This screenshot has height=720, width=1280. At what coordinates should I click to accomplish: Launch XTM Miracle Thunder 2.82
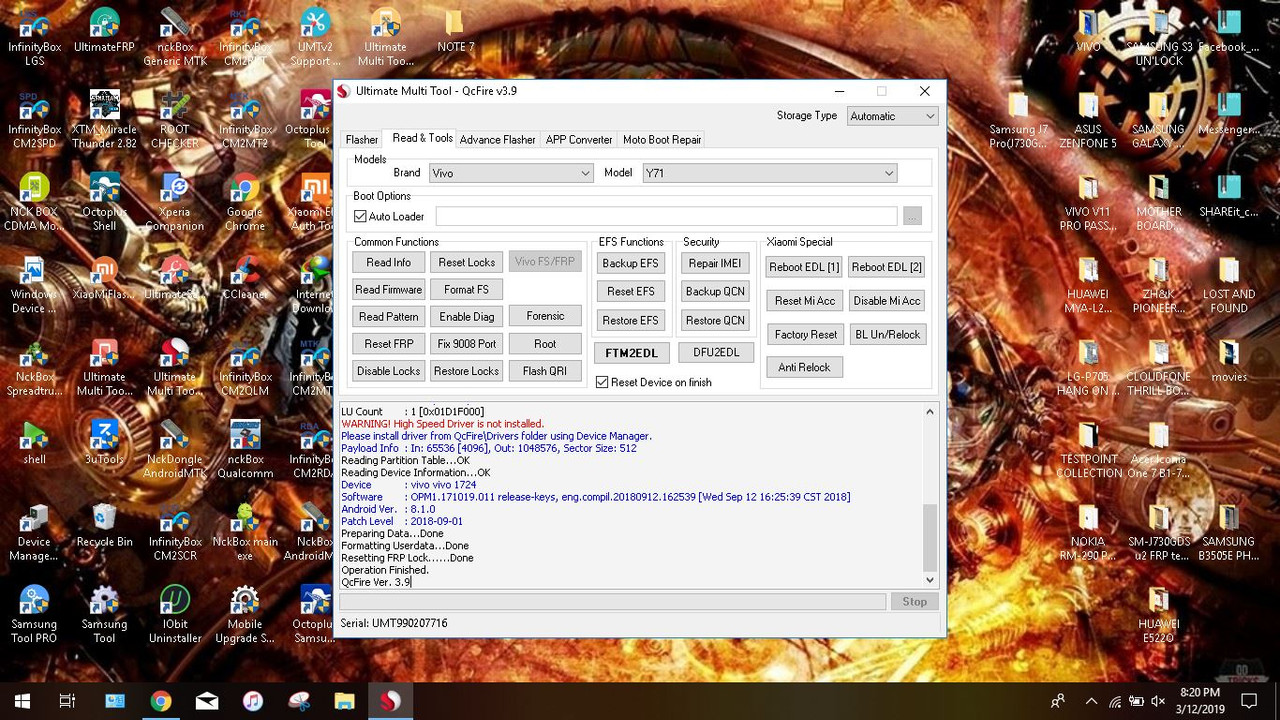click(104, 120)
